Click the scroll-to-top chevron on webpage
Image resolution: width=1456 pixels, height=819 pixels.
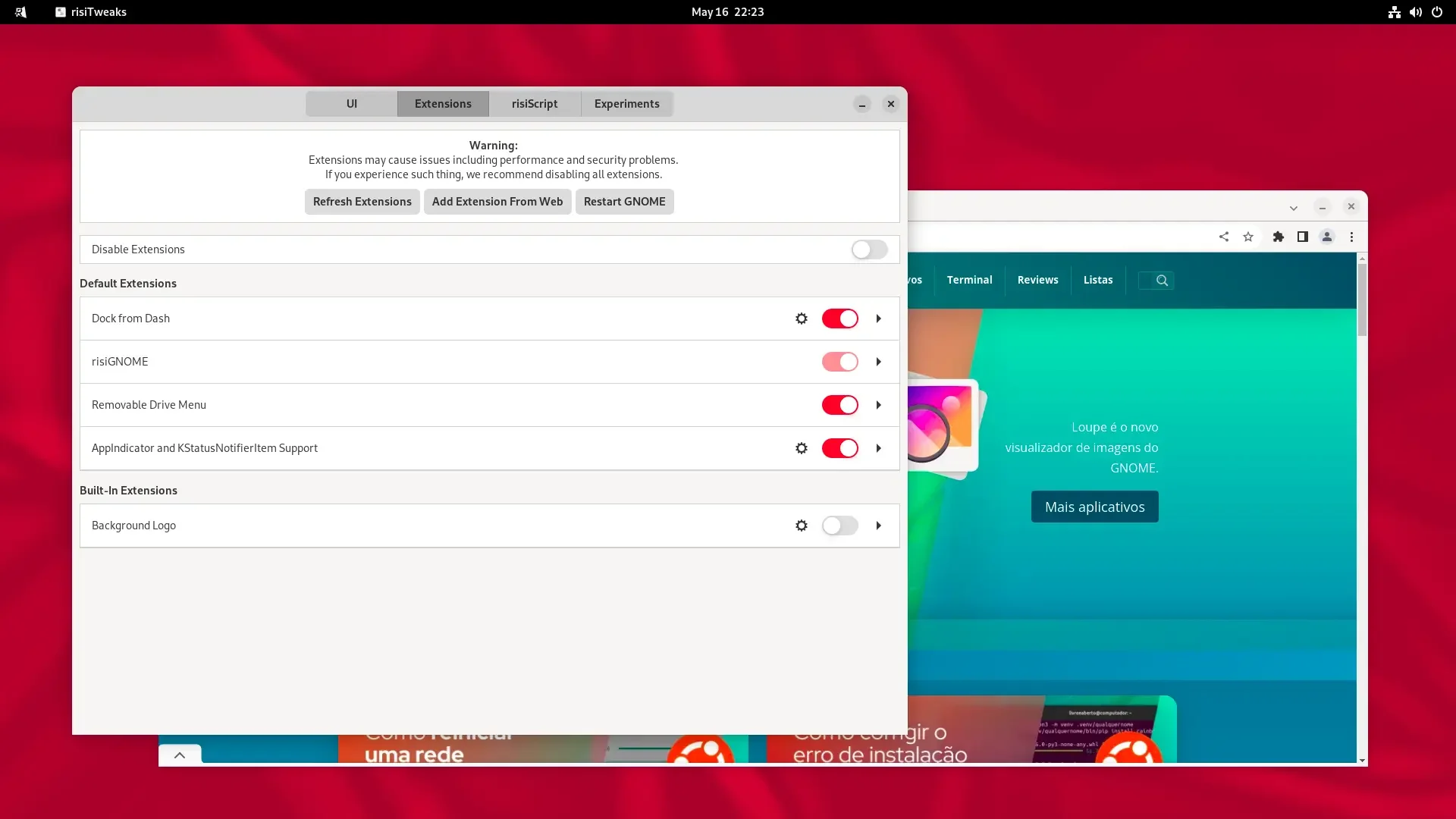pos(180,755)
